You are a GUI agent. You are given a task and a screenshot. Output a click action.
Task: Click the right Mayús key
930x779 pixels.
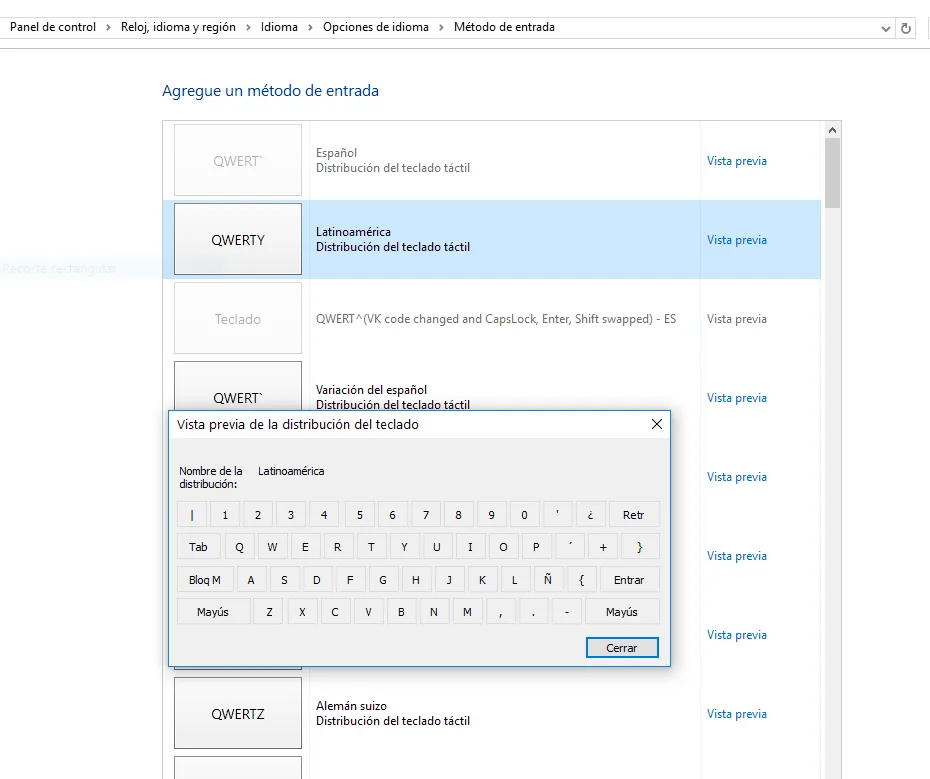(x=622, y=612)
